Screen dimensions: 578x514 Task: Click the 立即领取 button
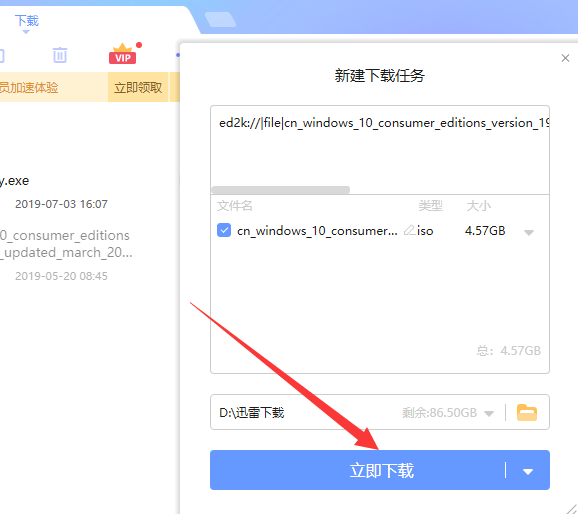pos(138,87)
